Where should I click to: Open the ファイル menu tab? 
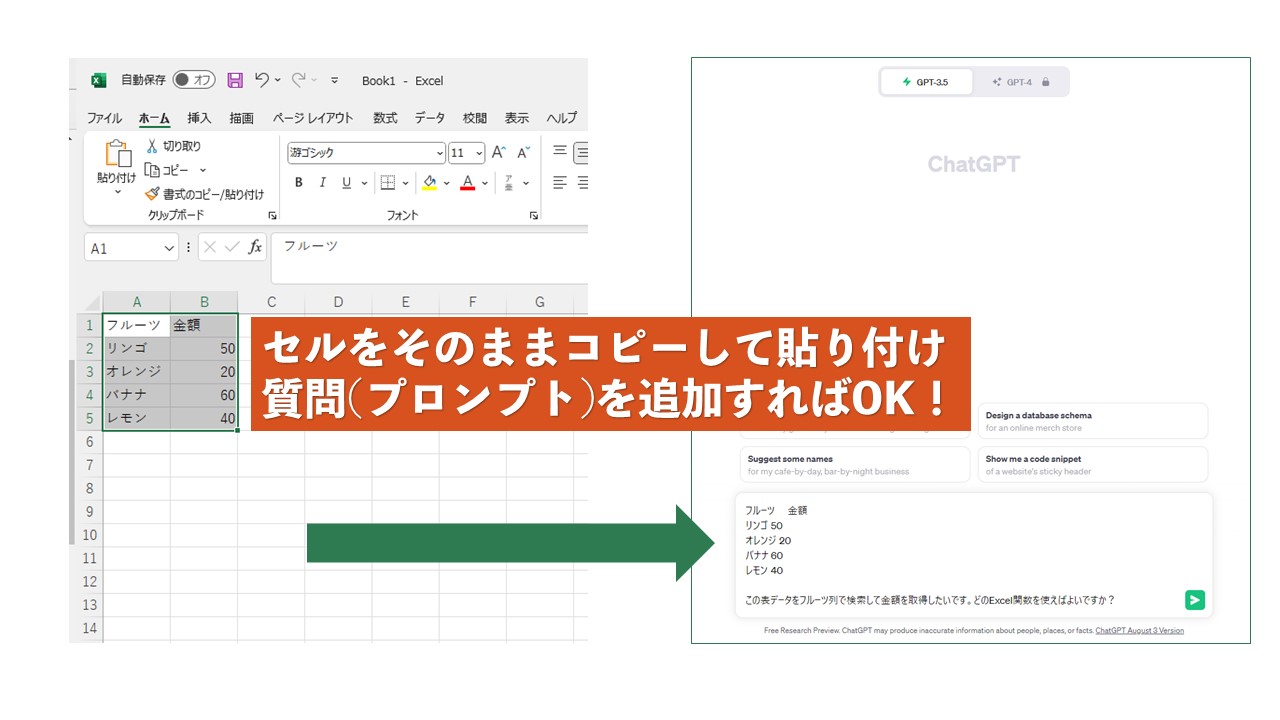coord(104,118)
